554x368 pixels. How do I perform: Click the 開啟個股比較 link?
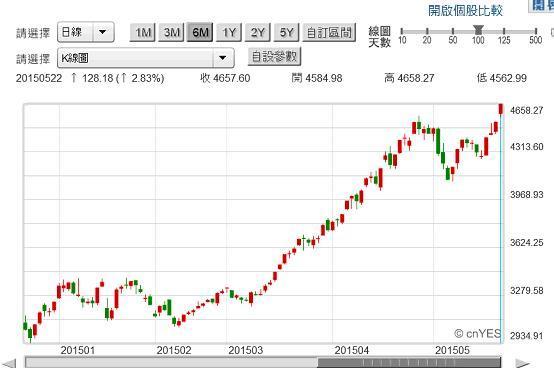point(465,11)
